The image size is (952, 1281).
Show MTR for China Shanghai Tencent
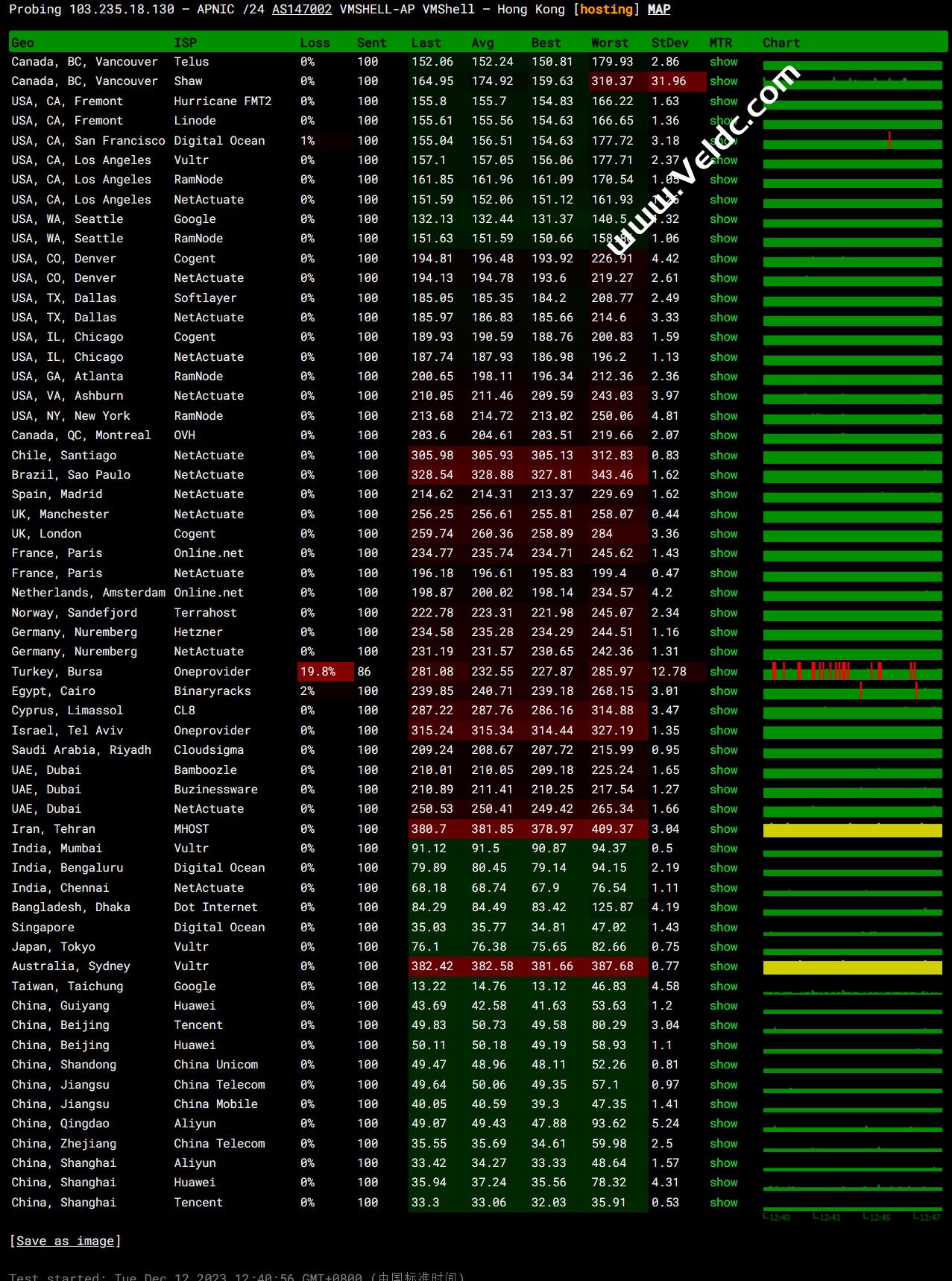tap(723, 1203)
